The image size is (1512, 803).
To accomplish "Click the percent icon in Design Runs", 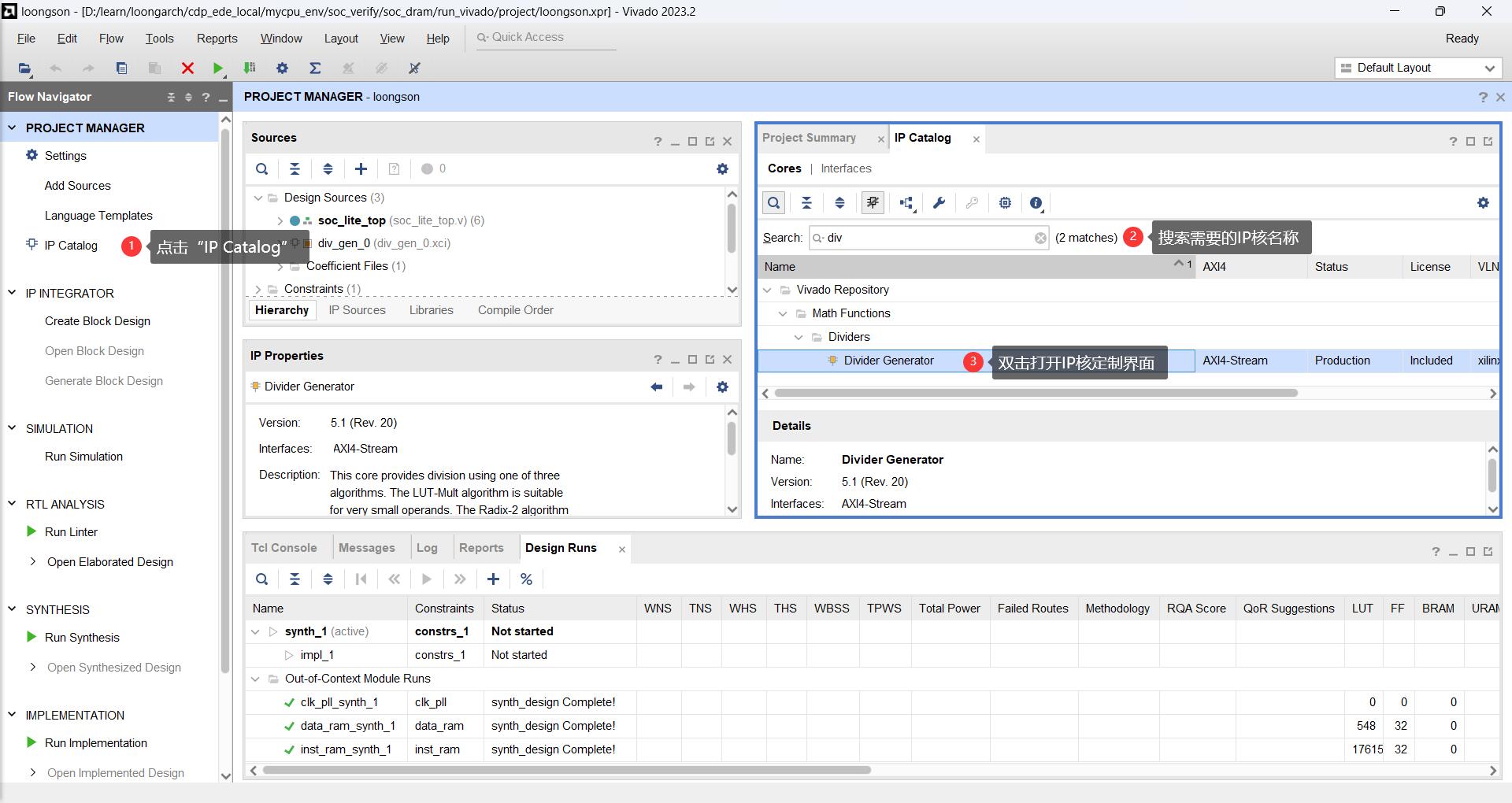I will click(x=526, y=579).
